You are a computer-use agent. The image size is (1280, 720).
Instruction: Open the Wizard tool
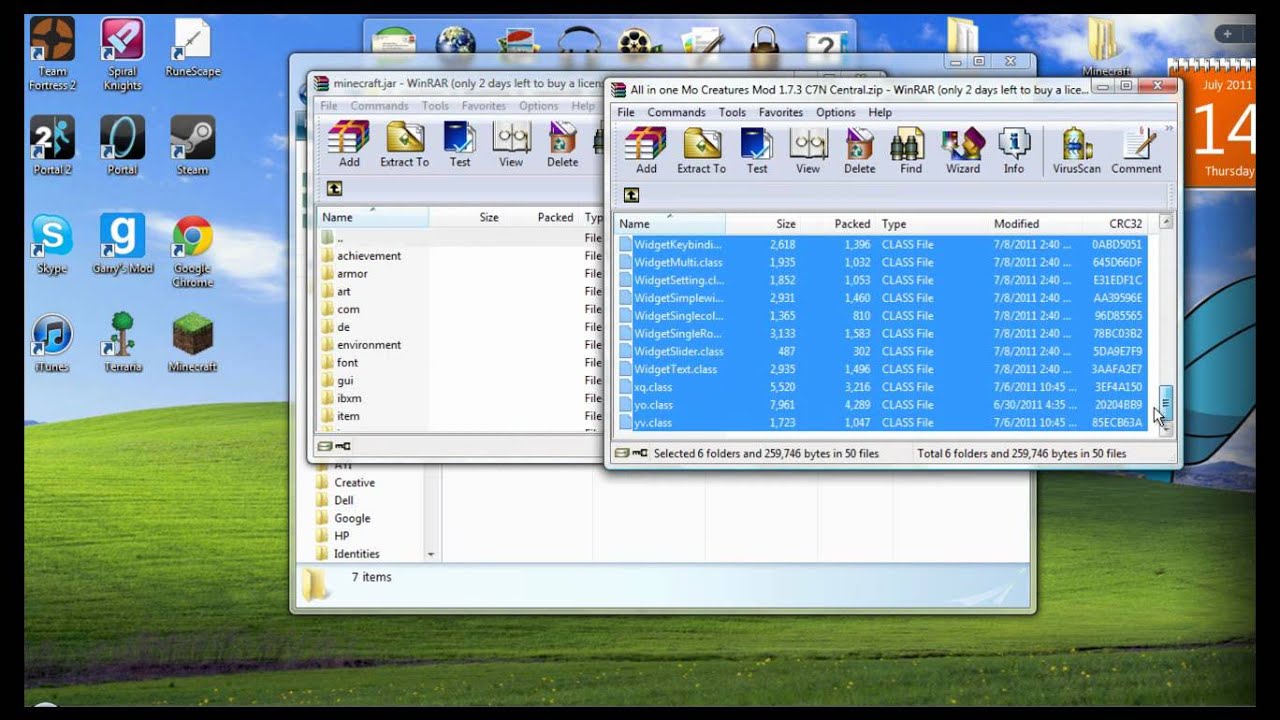click(x=963, y=151)
